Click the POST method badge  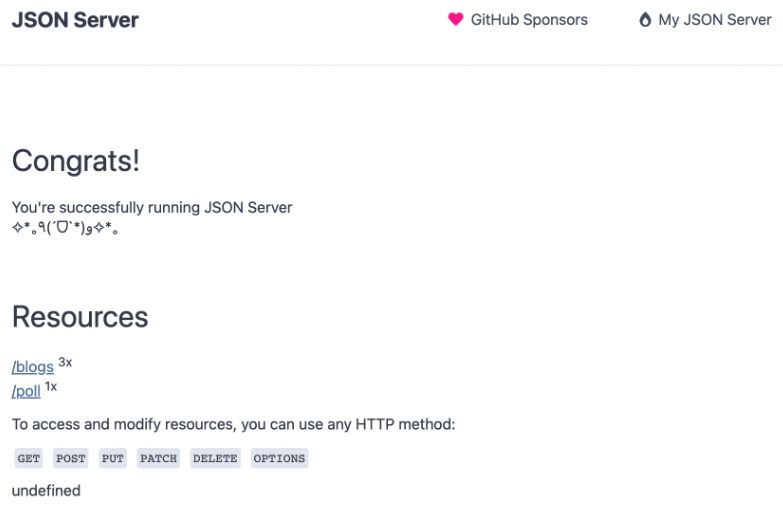[70, 458]
